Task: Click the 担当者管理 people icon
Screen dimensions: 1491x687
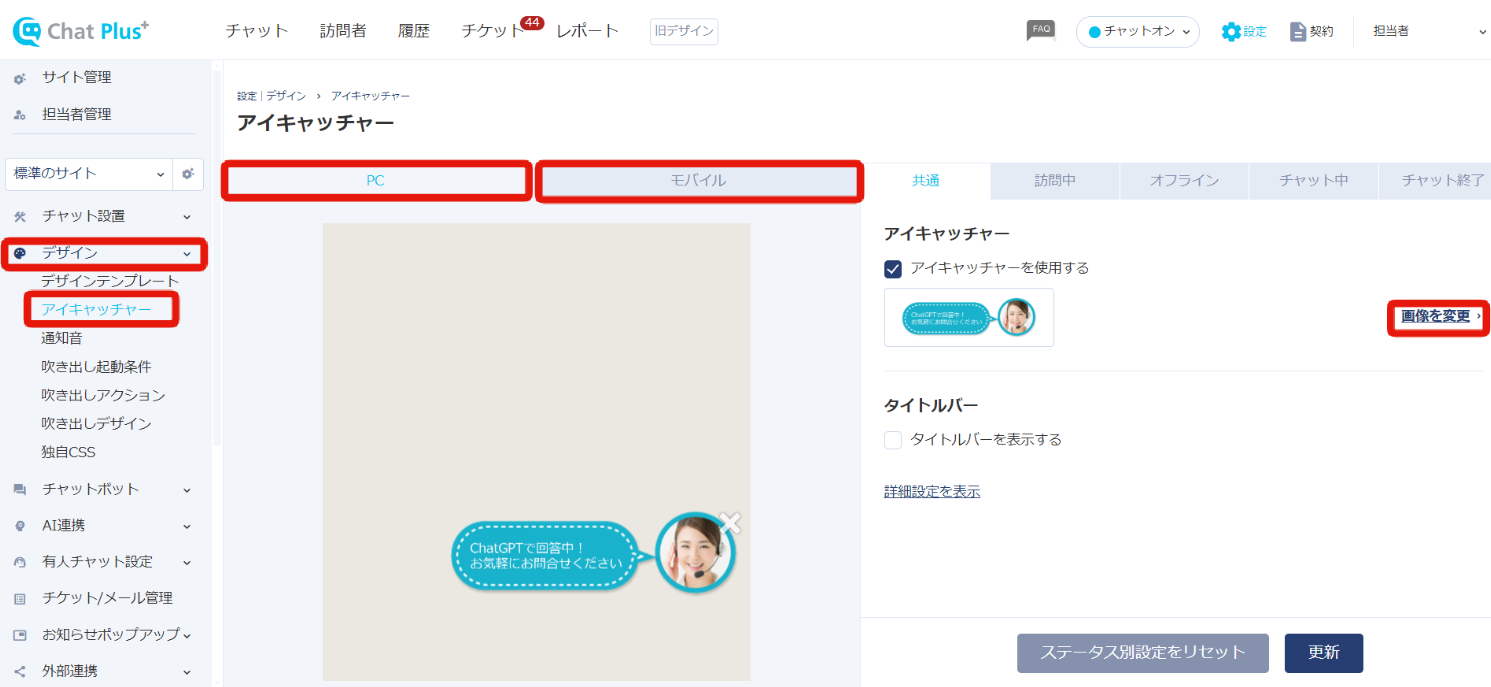Action: pos(20,115)
